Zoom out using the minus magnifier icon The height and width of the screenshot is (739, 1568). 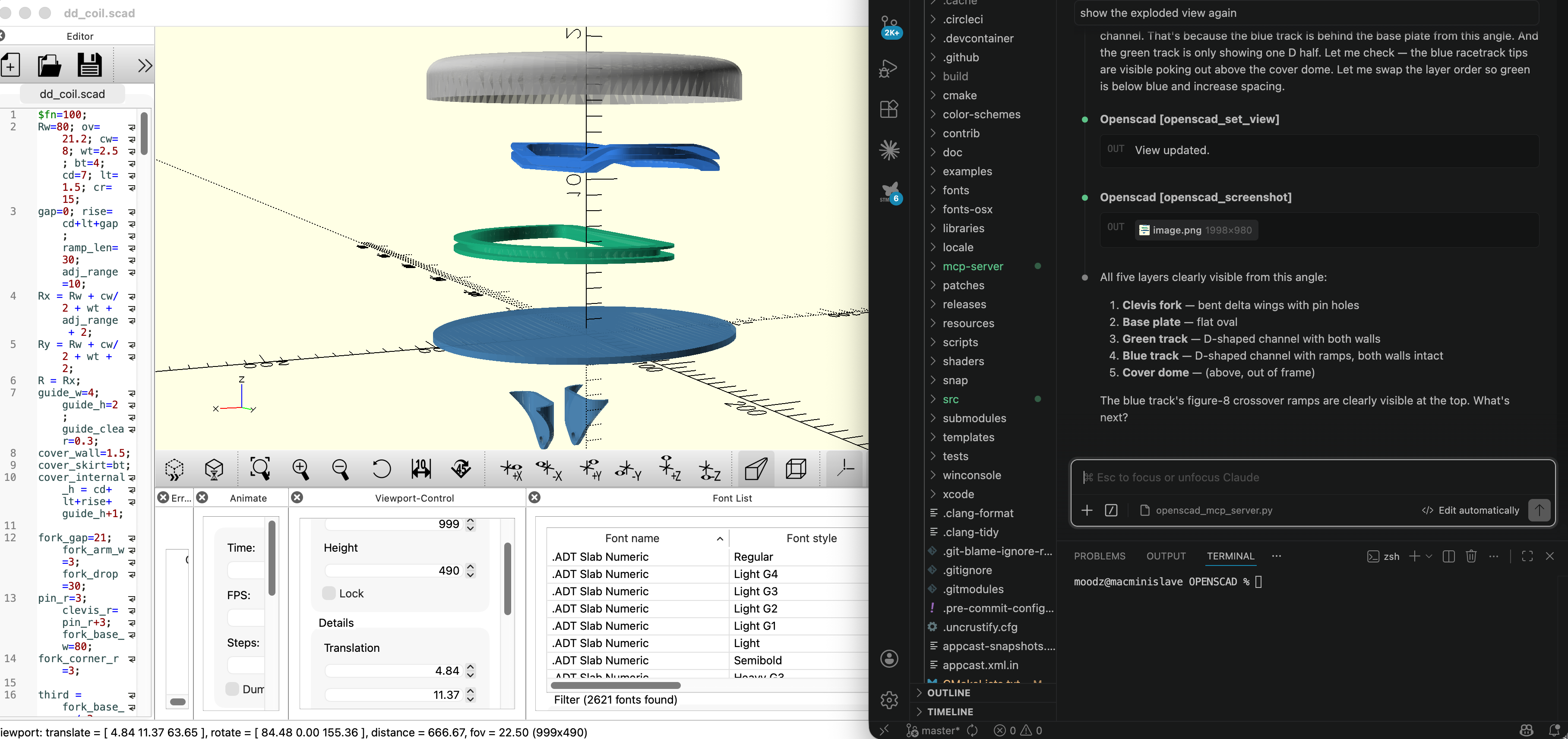point(341,469)
